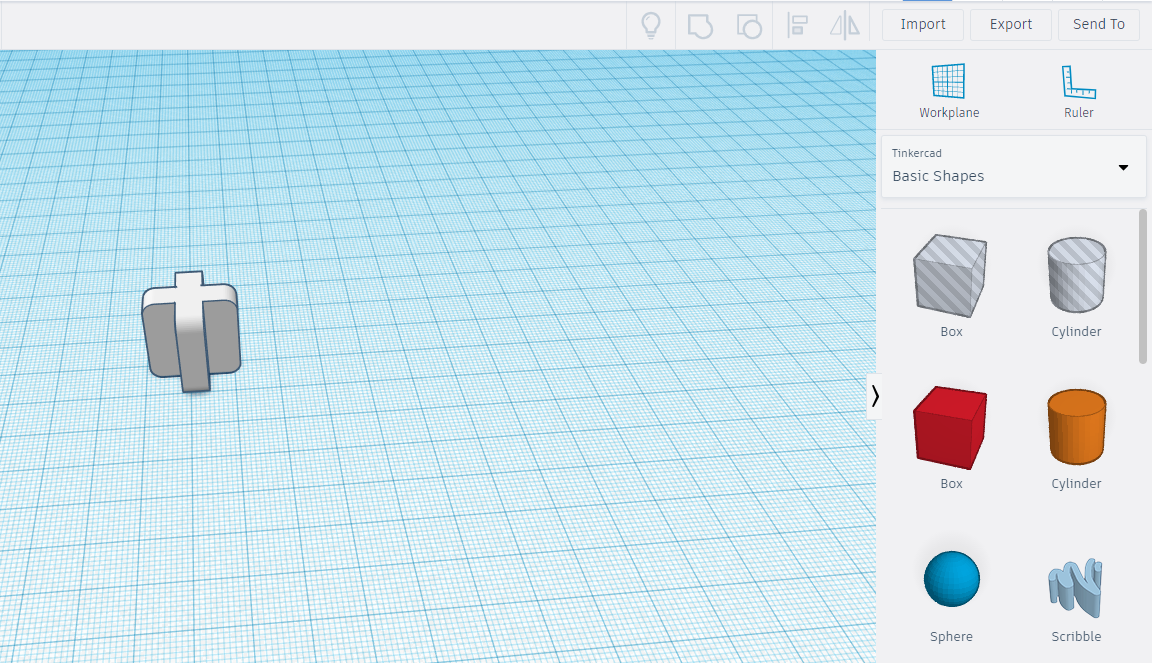
Task: Click the shapes panel scrollbar
Action: coord(1142,286)
